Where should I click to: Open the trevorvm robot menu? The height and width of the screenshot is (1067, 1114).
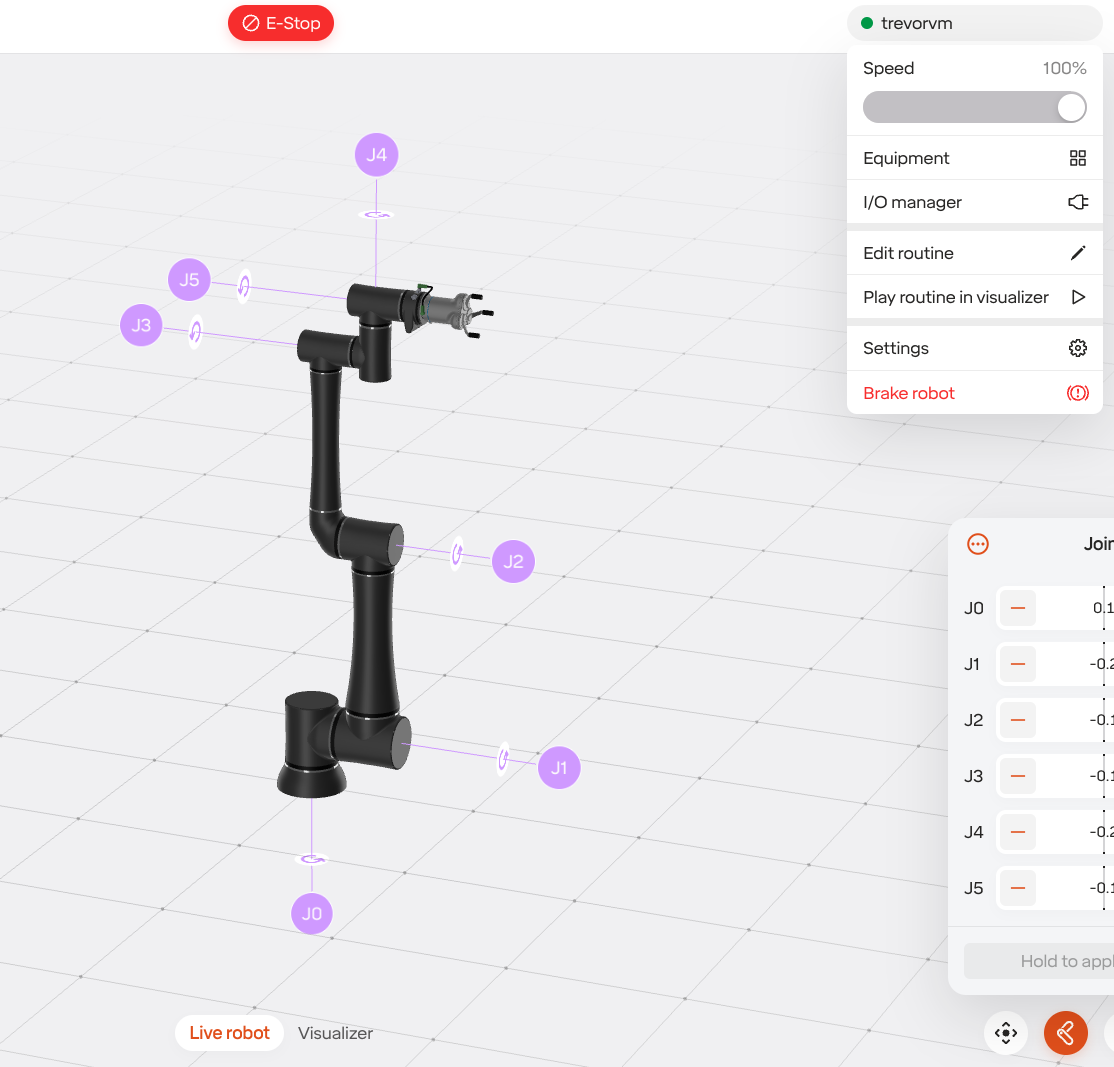[974, 23]
